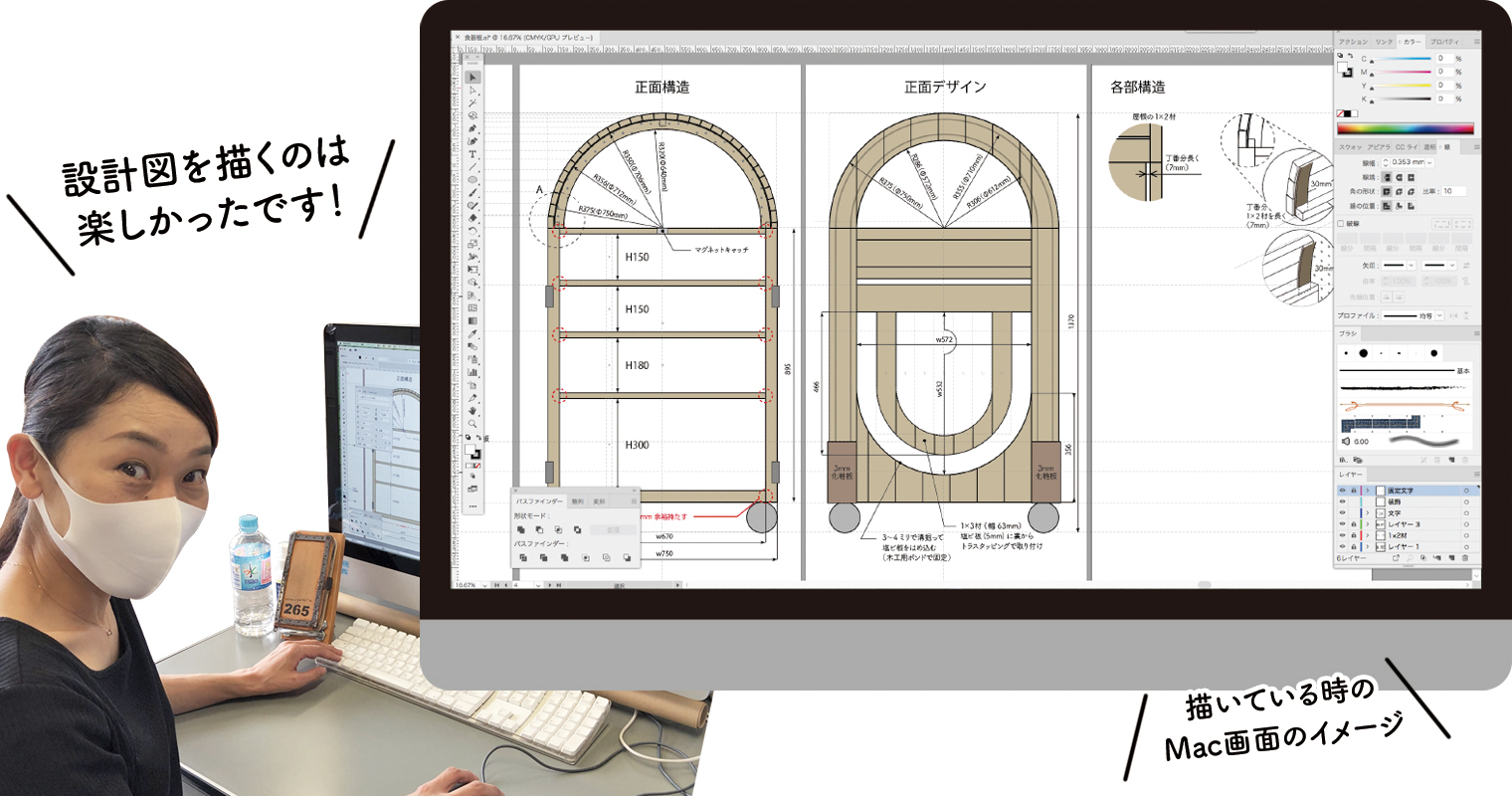The width and height of the screenshot is (1512, 796).
Task: Unlock the 固定文字 layer
Action: point(1354,491)
